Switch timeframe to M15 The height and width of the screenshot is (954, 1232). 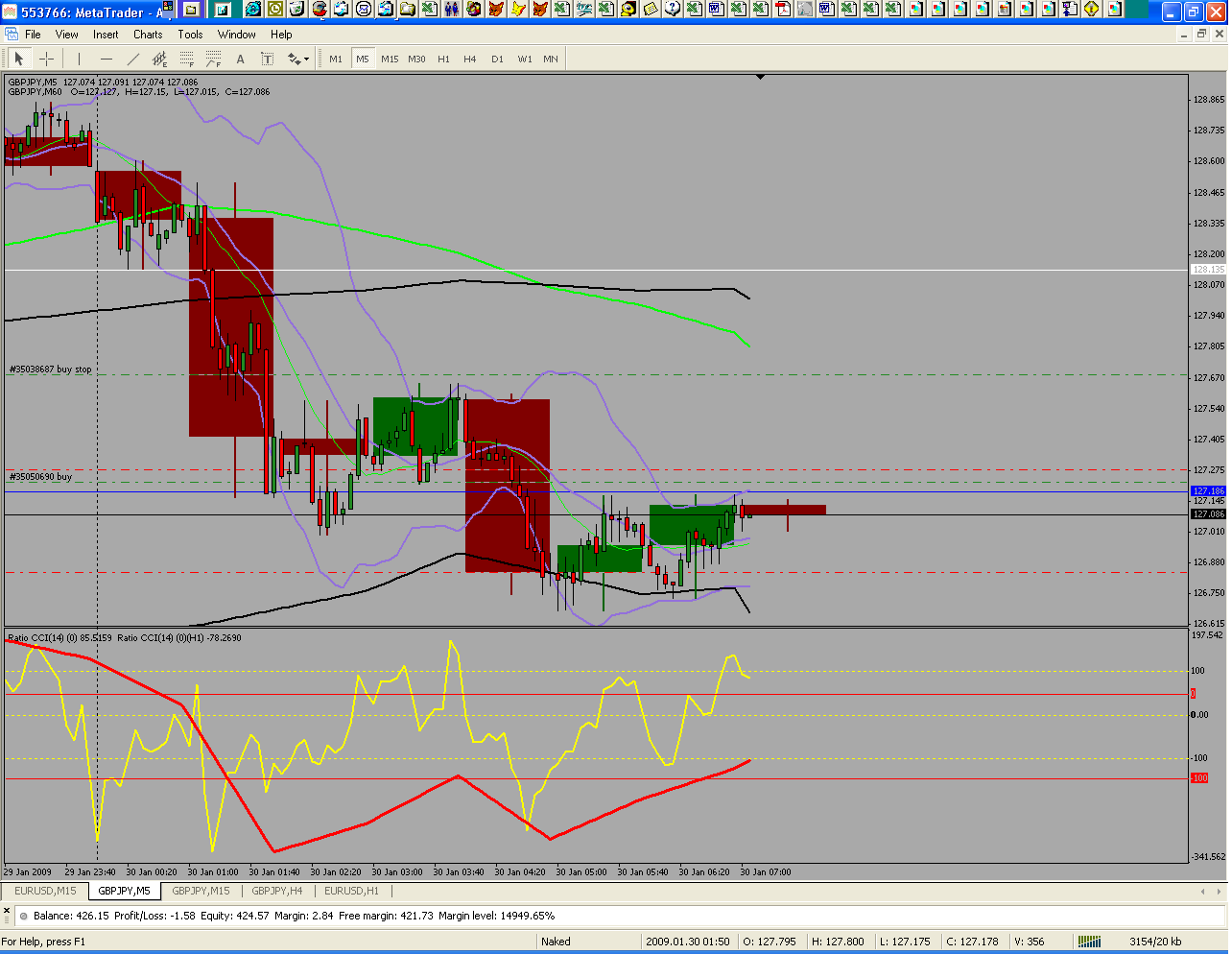point(389,60)
